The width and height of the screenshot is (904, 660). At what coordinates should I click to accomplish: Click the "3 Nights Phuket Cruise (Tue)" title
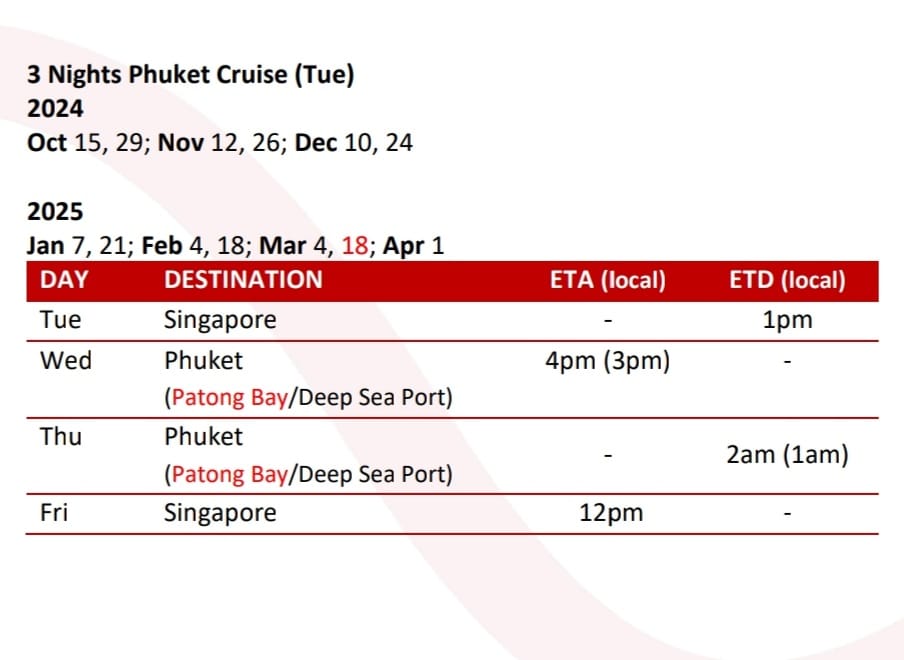pos(190,75)
